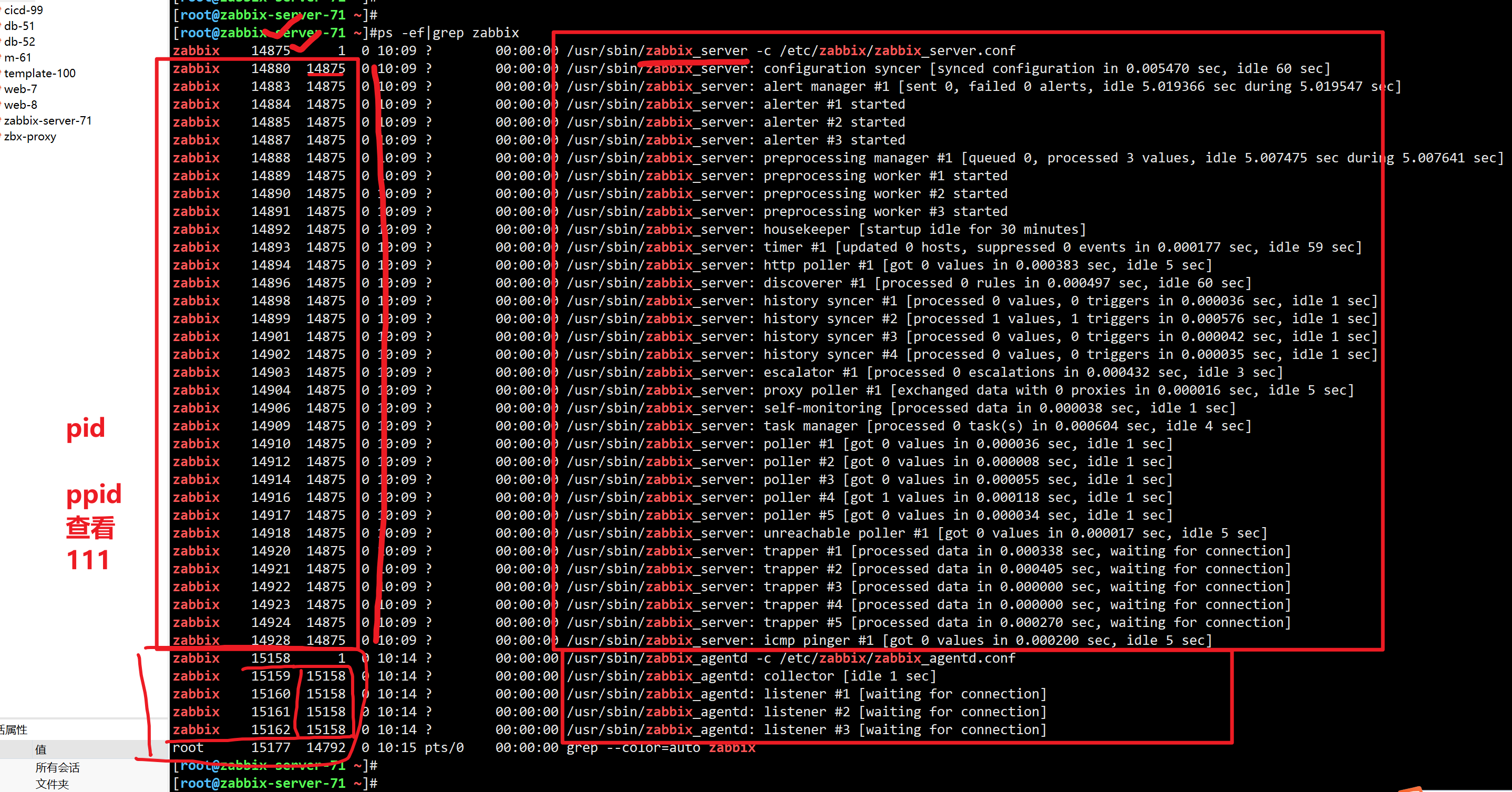
Task: Select the db-52 session entry
Action: 19,42
